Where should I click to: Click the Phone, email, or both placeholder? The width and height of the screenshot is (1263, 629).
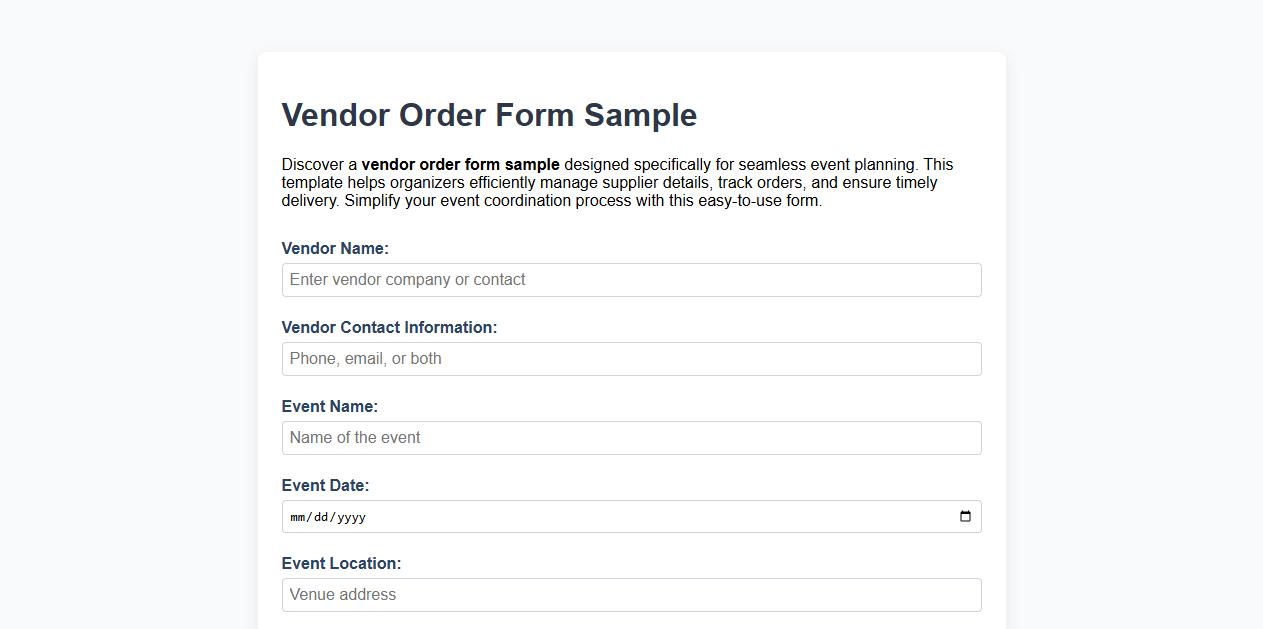pyautogui.click(x=364, y=358)
